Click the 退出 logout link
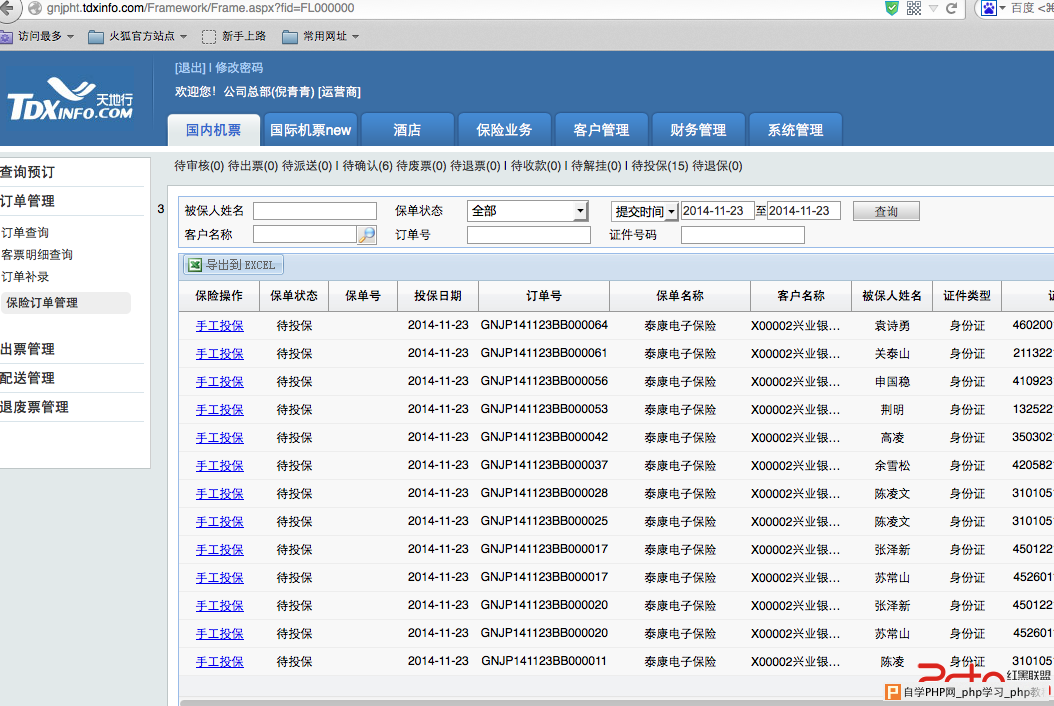1054x706 pixels. click(x=190, y=68)
